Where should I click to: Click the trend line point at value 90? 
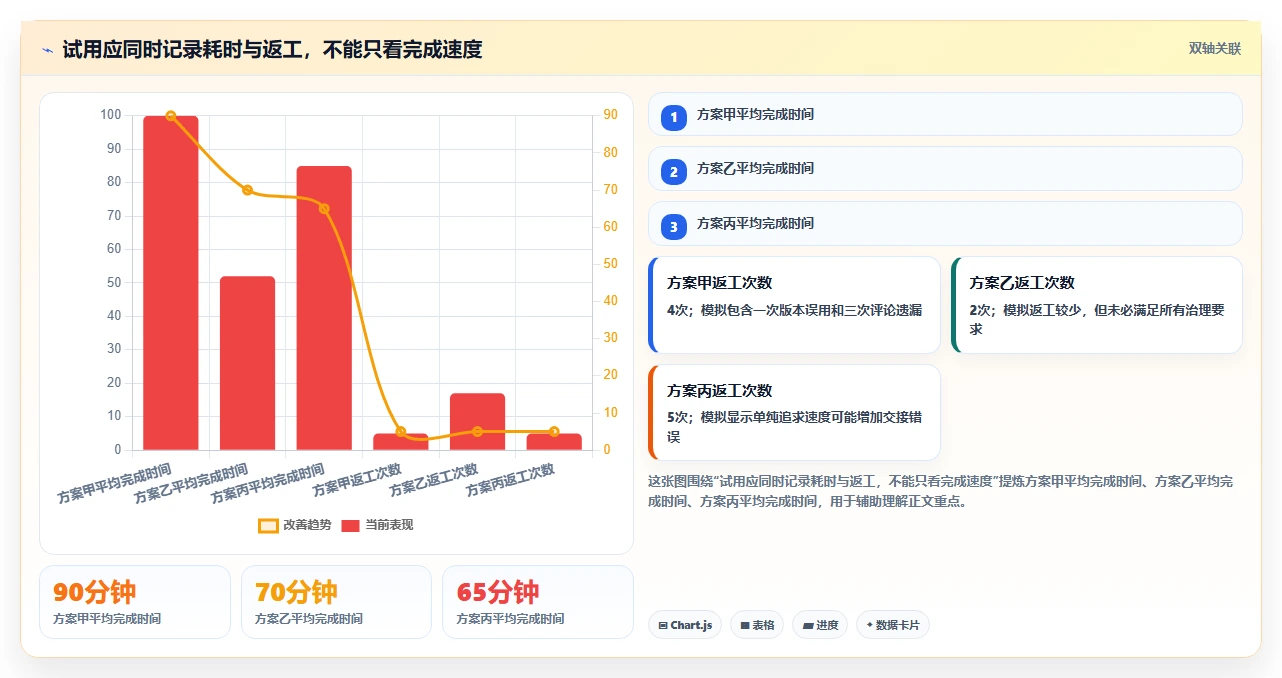click(171, 116)
